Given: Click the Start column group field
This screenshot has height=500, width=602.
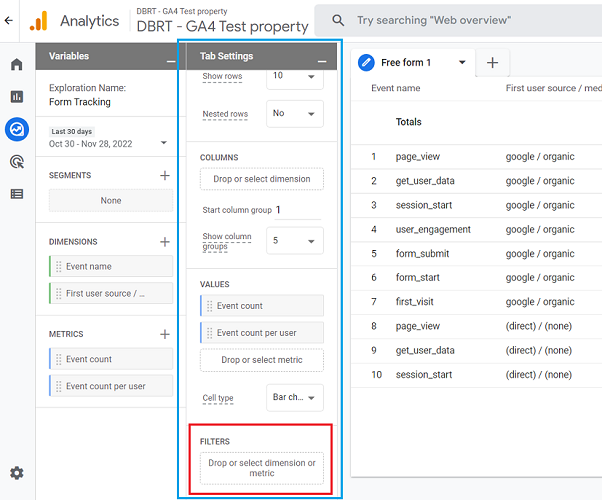Looking at the screenshot, I should click(x=298, y=210).
